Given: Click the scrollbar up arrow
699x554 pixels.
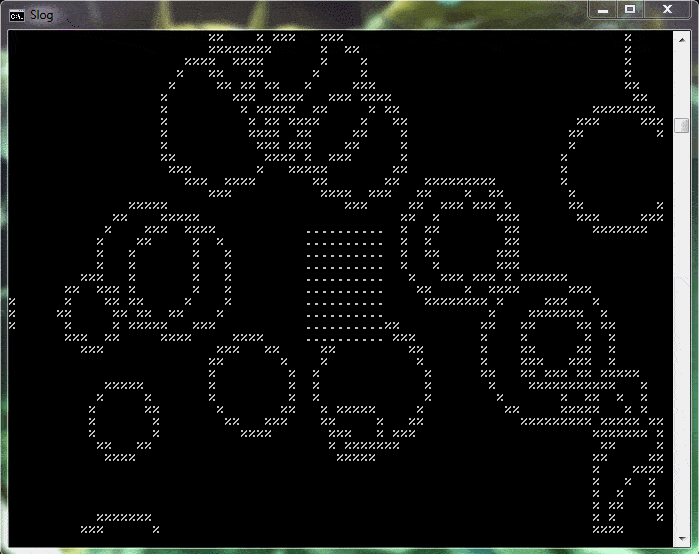Looking at the screenshot, I should pos(682,40).
